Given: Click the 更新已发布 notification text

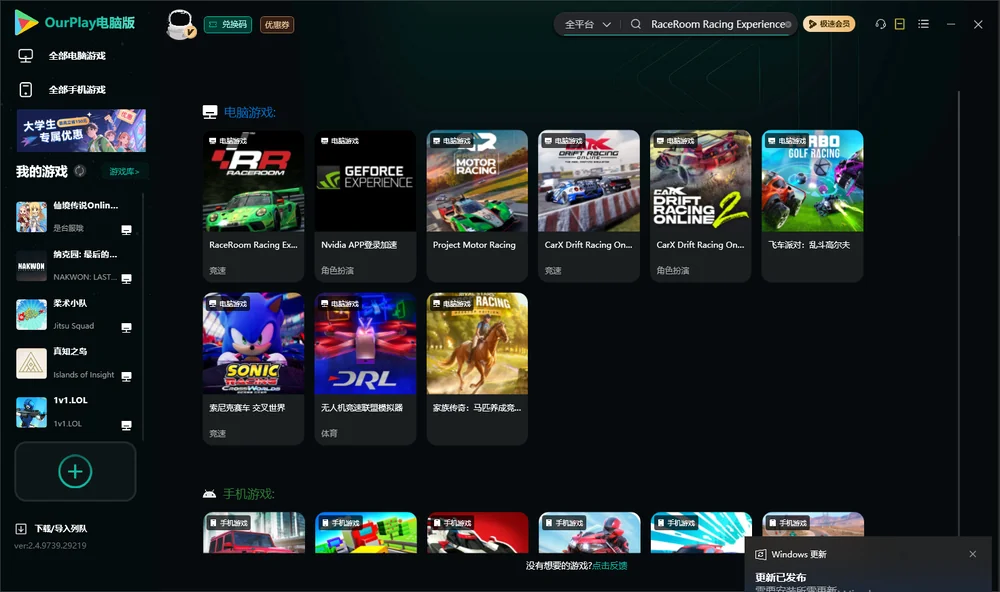Looking at the screenshot, I should (x=781, y=577).
